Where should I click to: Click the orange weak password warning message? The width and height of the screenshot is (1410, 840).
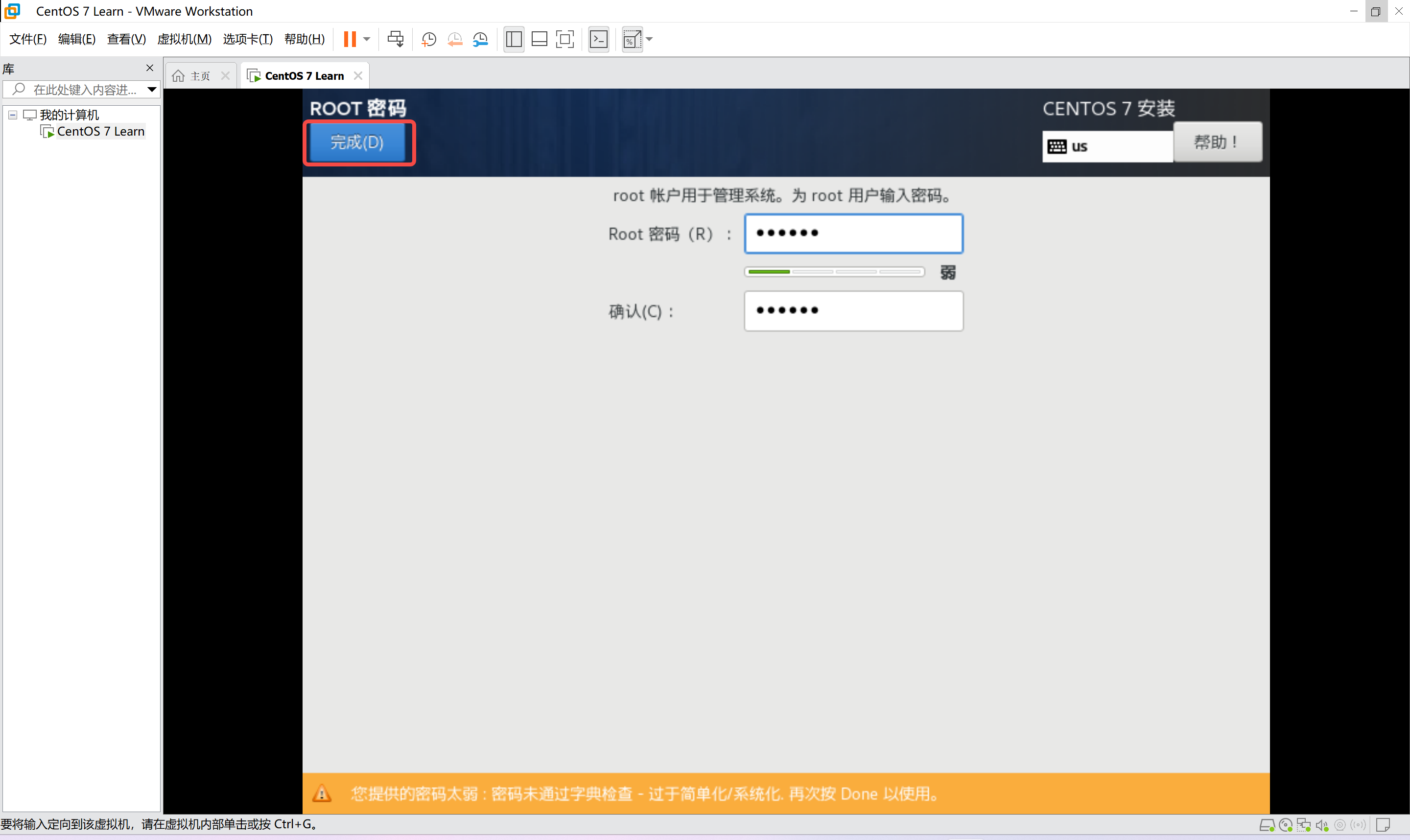[x=646, y=793]
